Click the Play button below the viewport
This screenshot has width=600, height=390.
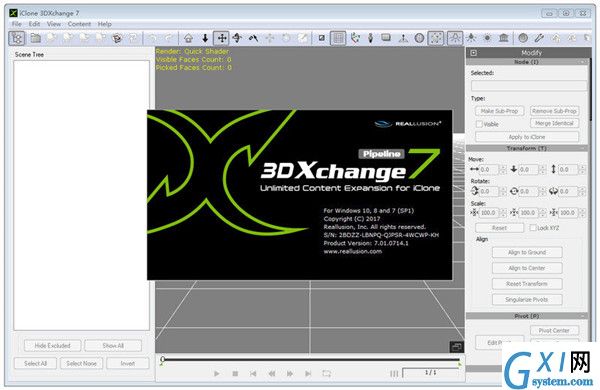(x=217, y=374)
